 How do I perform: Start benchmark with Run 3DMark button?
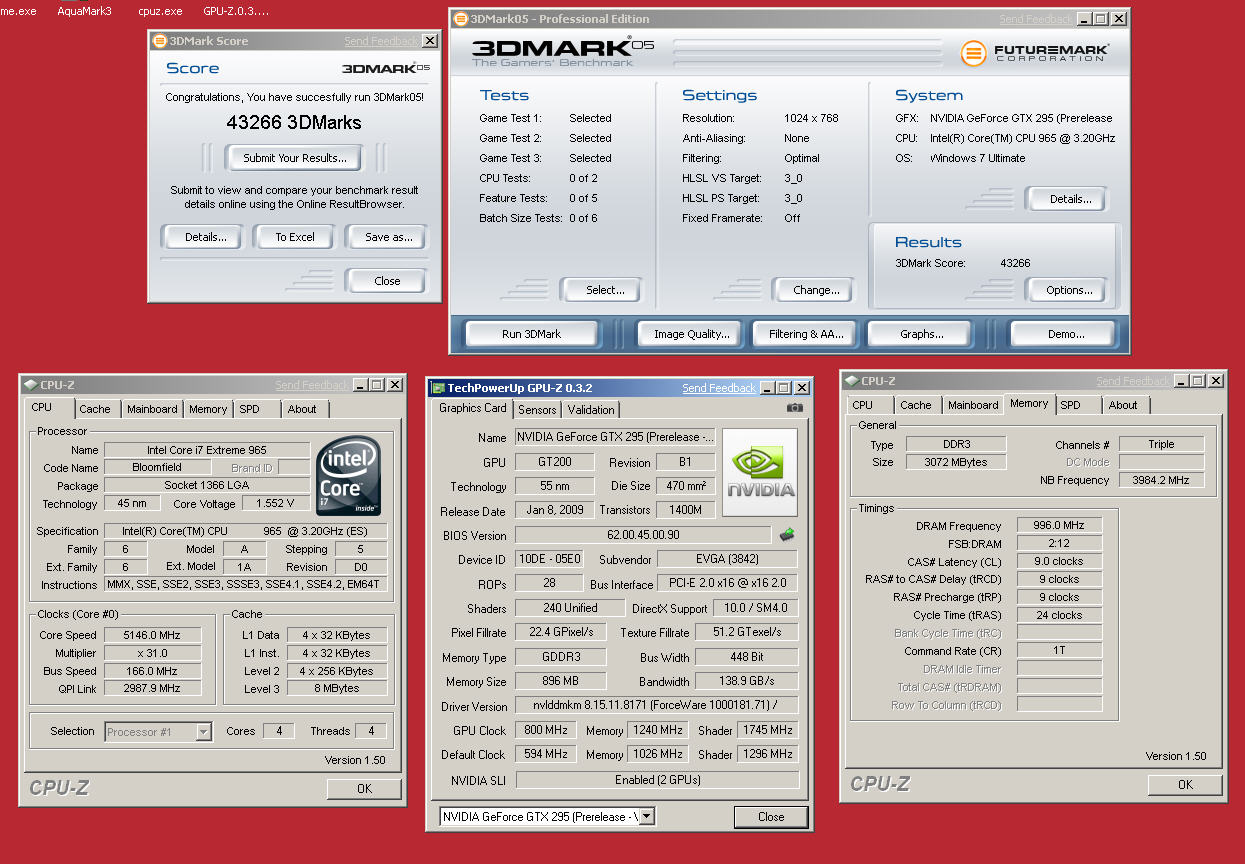(531, 334)
